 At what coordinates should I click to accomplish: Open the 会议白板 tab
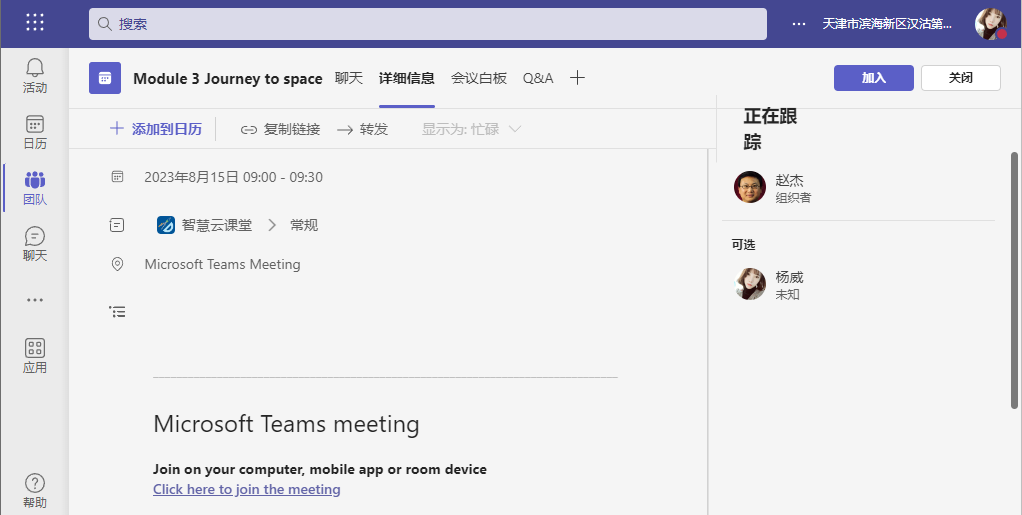(x=479, y=78)
